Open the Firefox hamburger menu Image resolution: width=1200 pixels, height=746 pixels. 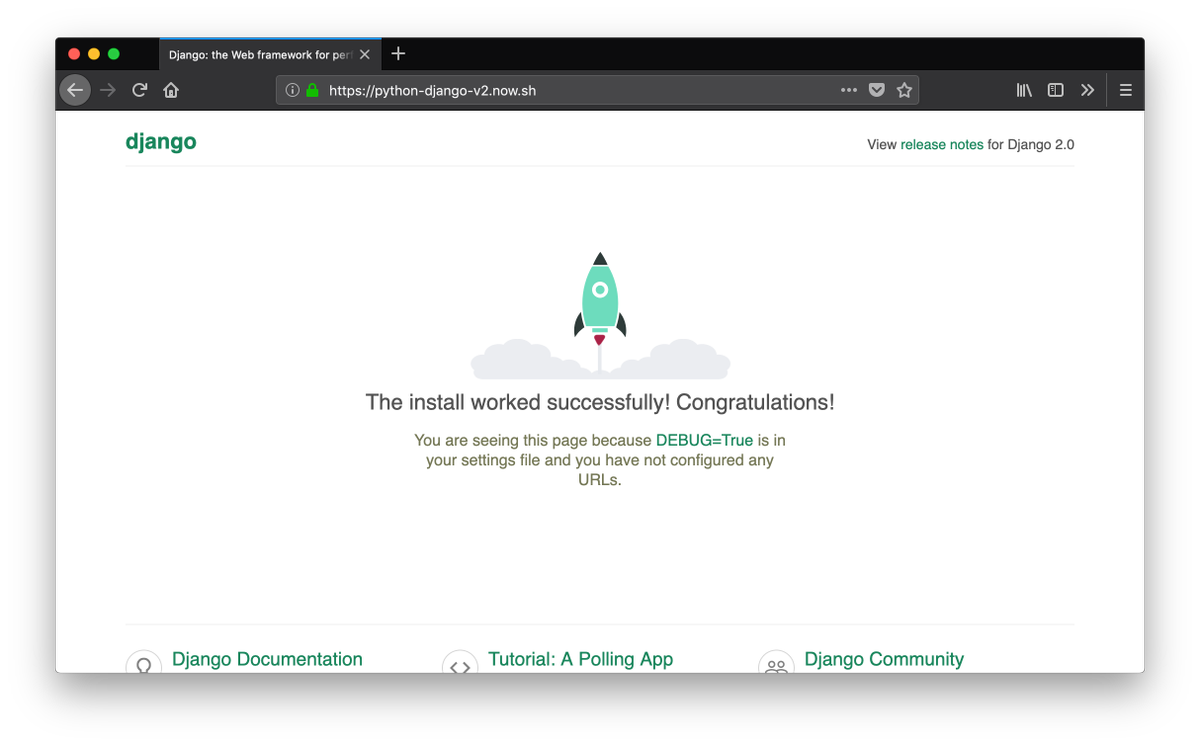(x=1125, y=90)
